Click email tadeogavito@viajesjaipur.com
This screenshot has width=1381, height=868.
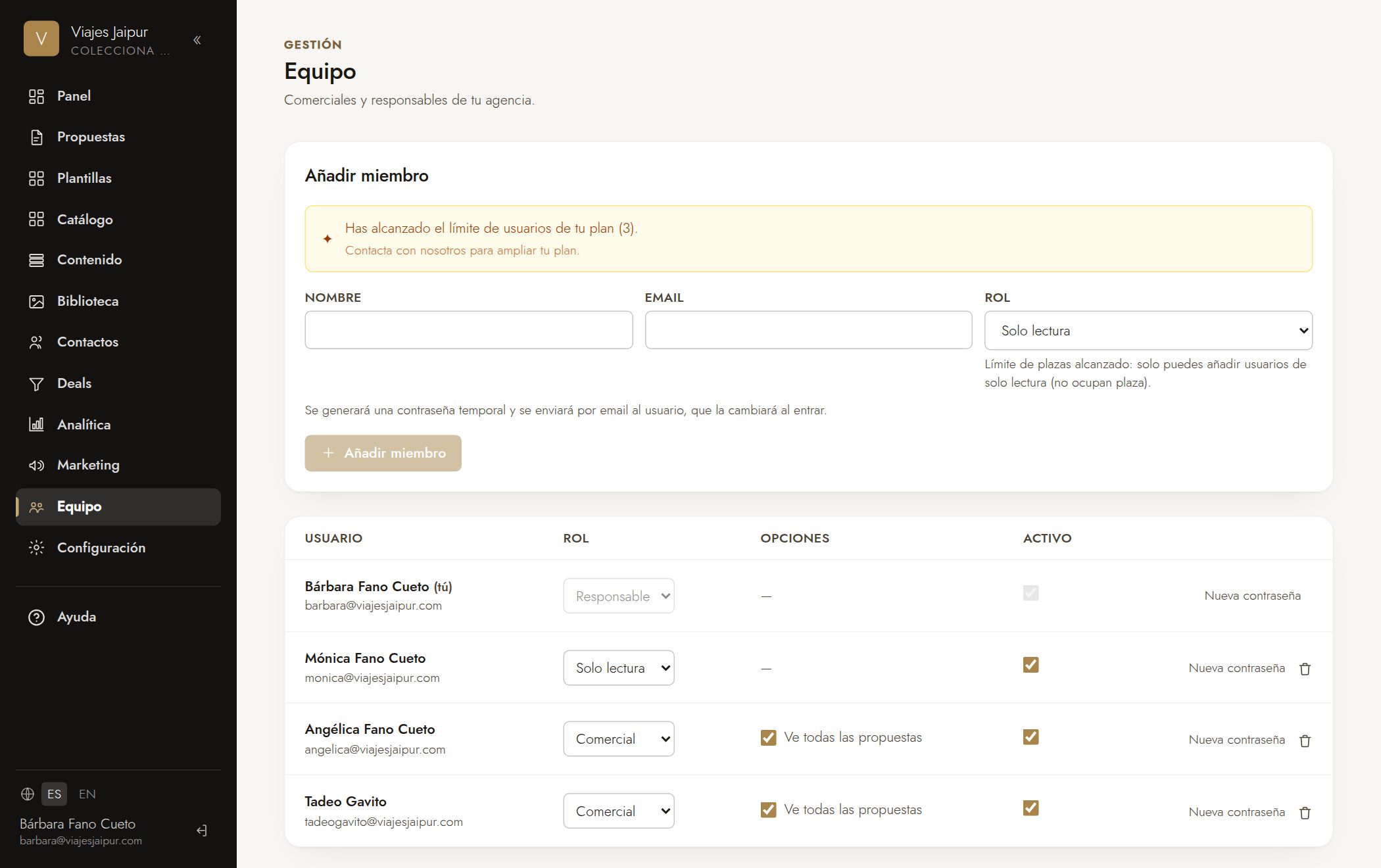(383, 822)
